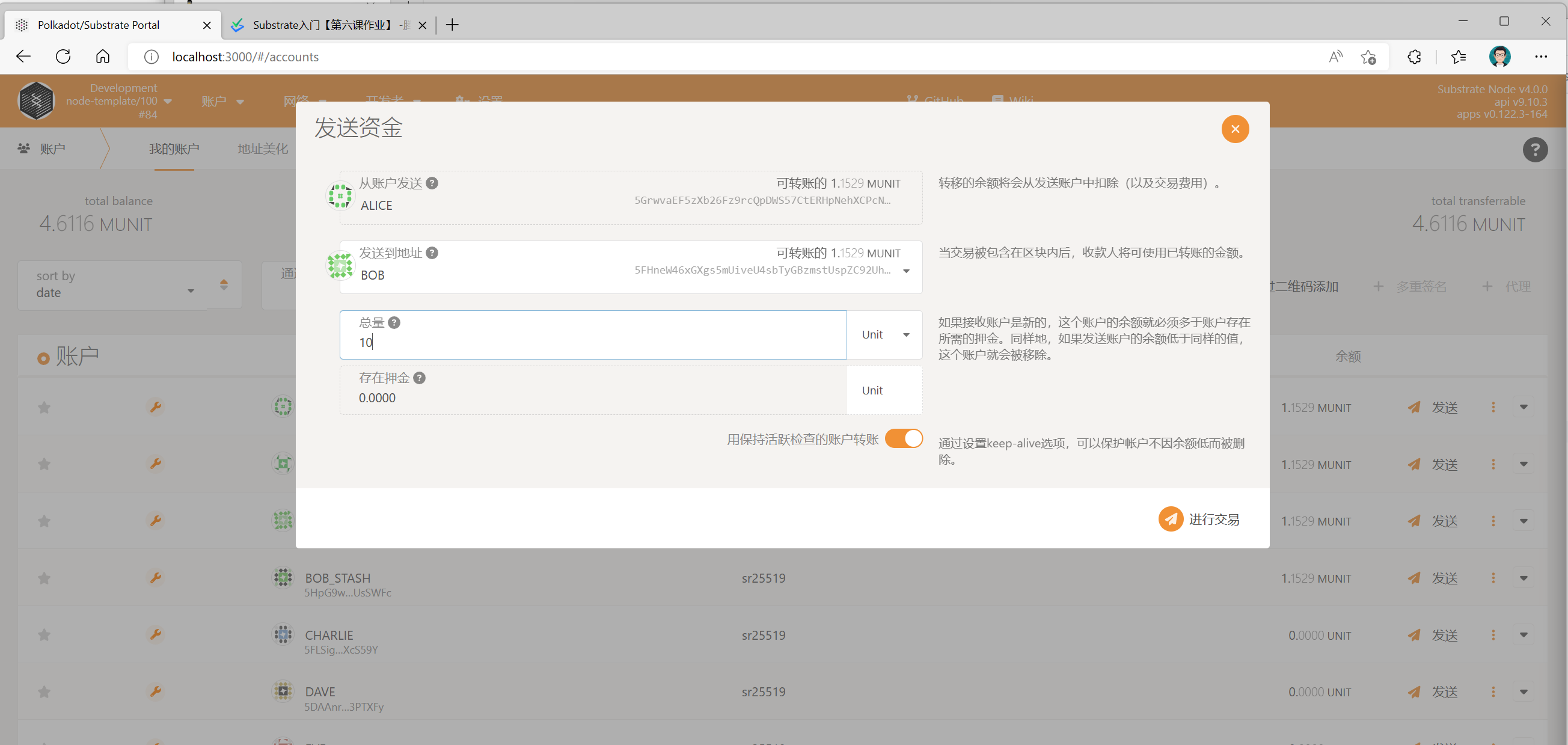Click the 进行交易 button

click(1199, 519)
